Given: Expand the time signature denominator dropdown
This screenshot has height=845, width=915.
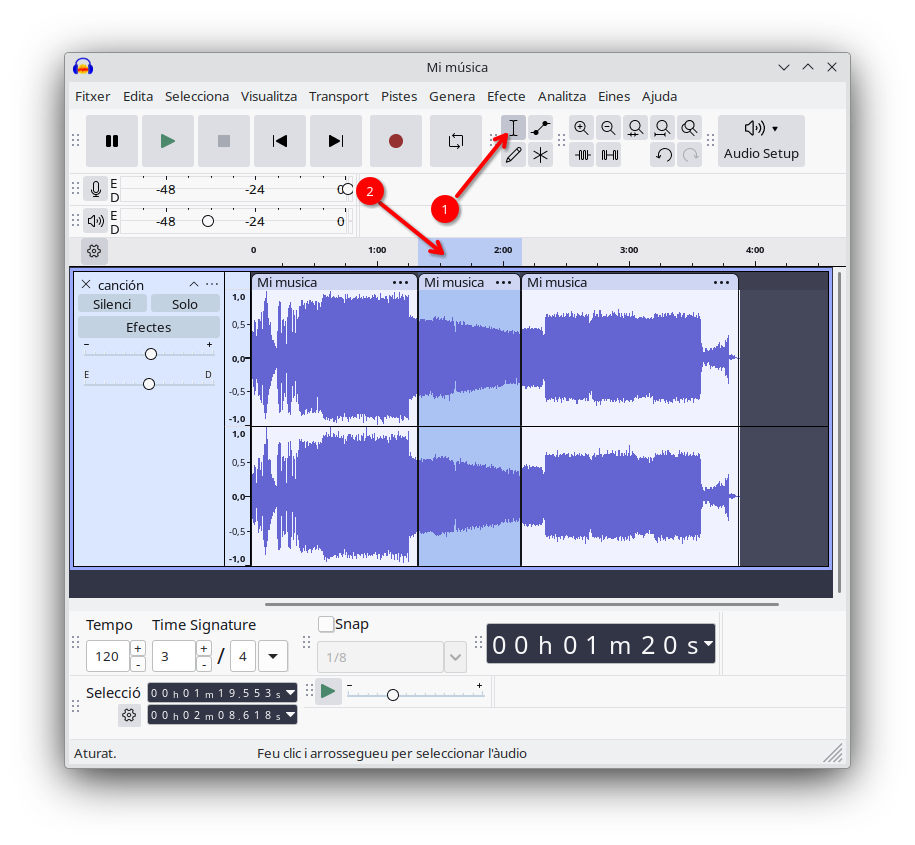Looking at the screenshot, I should [x=273, y=657].
